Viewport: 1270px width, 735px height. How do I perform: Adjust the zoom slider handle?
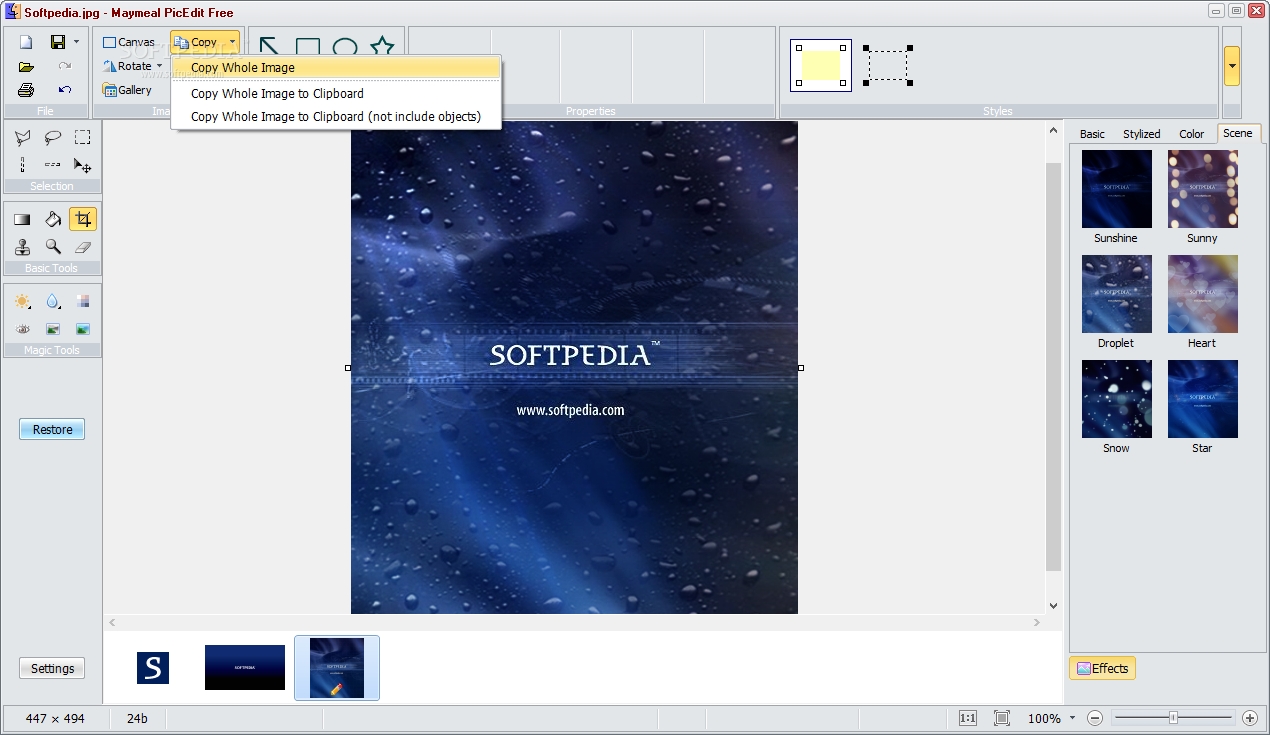point(1173,718)
